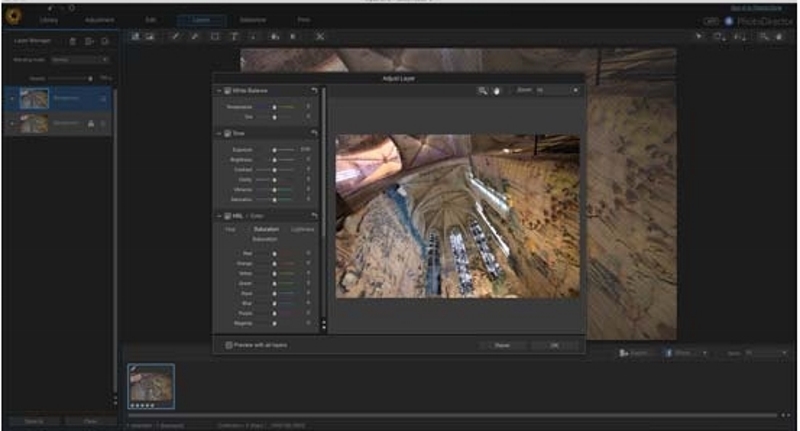Click the Blue saturation slider handle

coord(274,303)
